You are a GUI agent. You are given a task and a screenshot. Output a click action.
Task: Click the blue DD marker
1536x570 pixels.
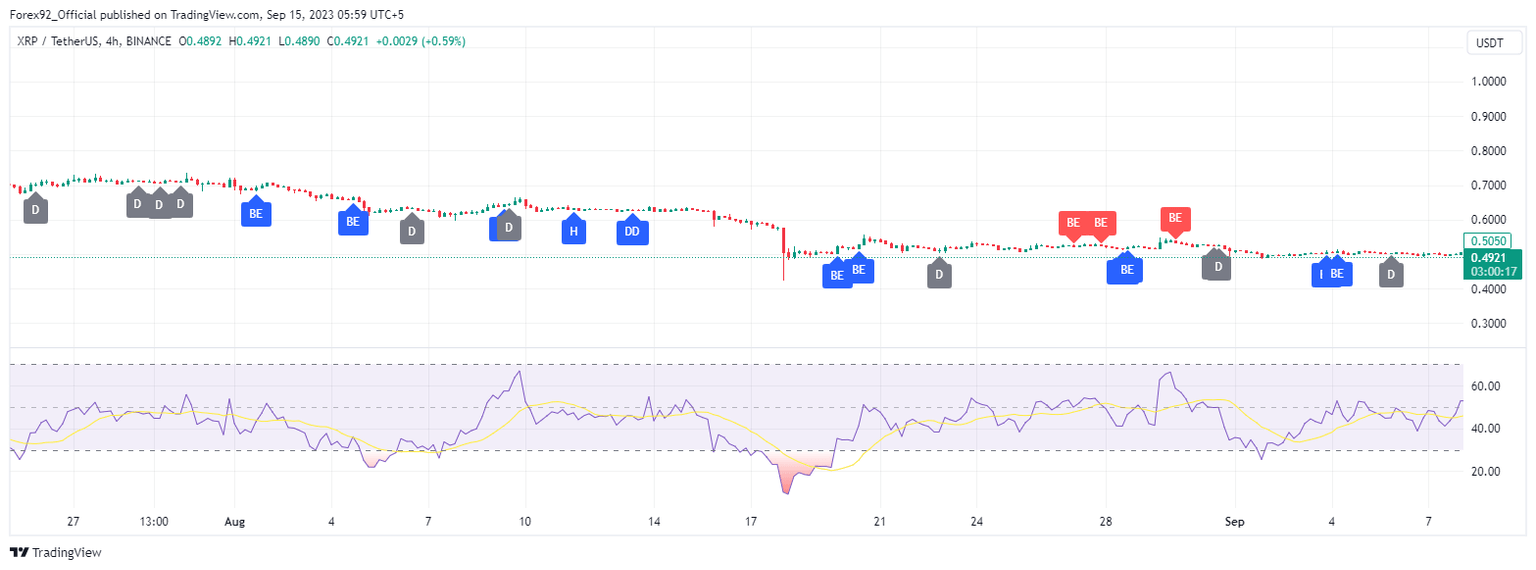(x=631, y=231)
